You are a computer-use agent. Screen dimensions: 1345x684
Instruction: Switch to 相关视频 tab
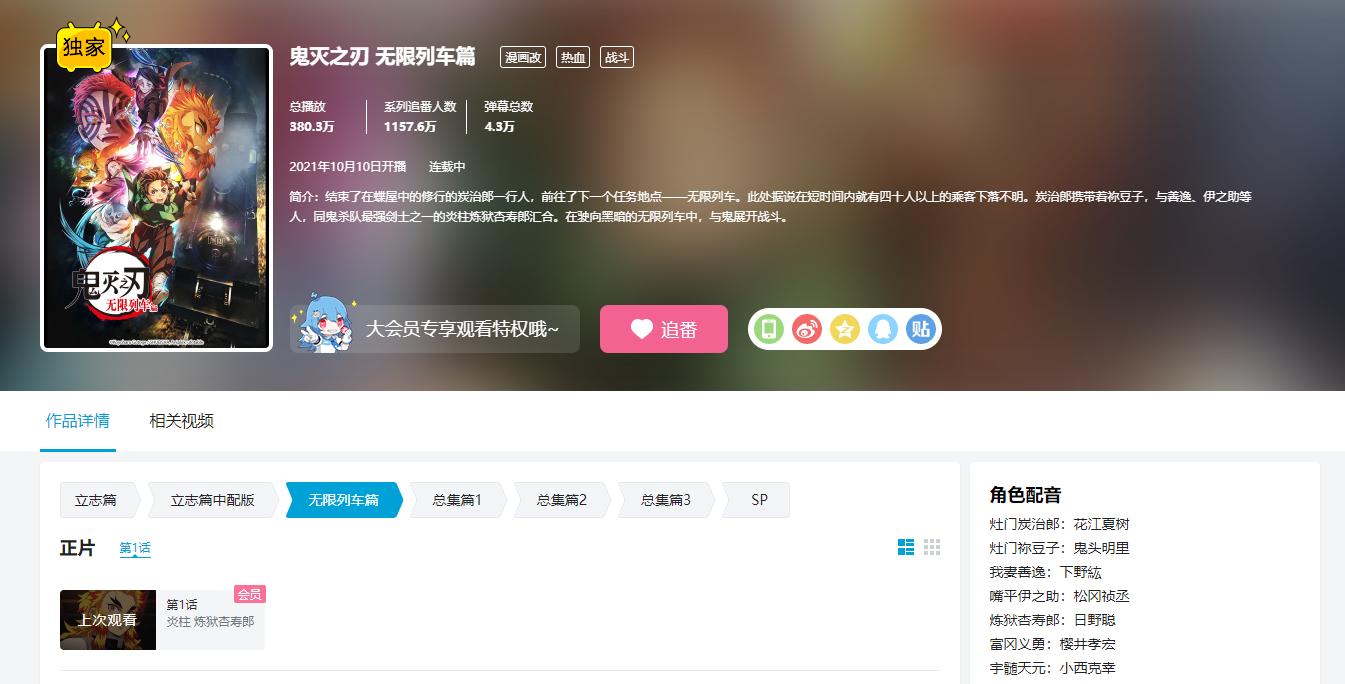pyautogui.click(x=181, y=421)
